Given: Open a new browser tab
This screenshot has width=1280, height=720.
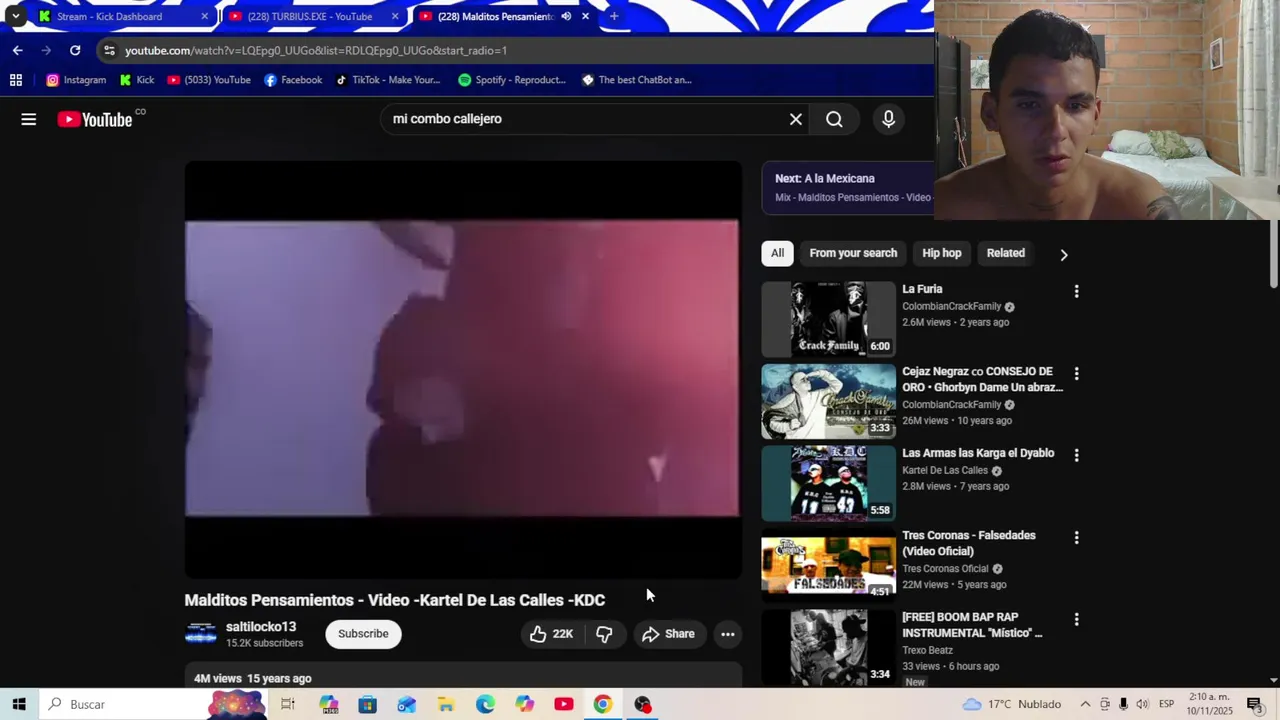Looking at the screenshot, I should [x=614, y=16].
